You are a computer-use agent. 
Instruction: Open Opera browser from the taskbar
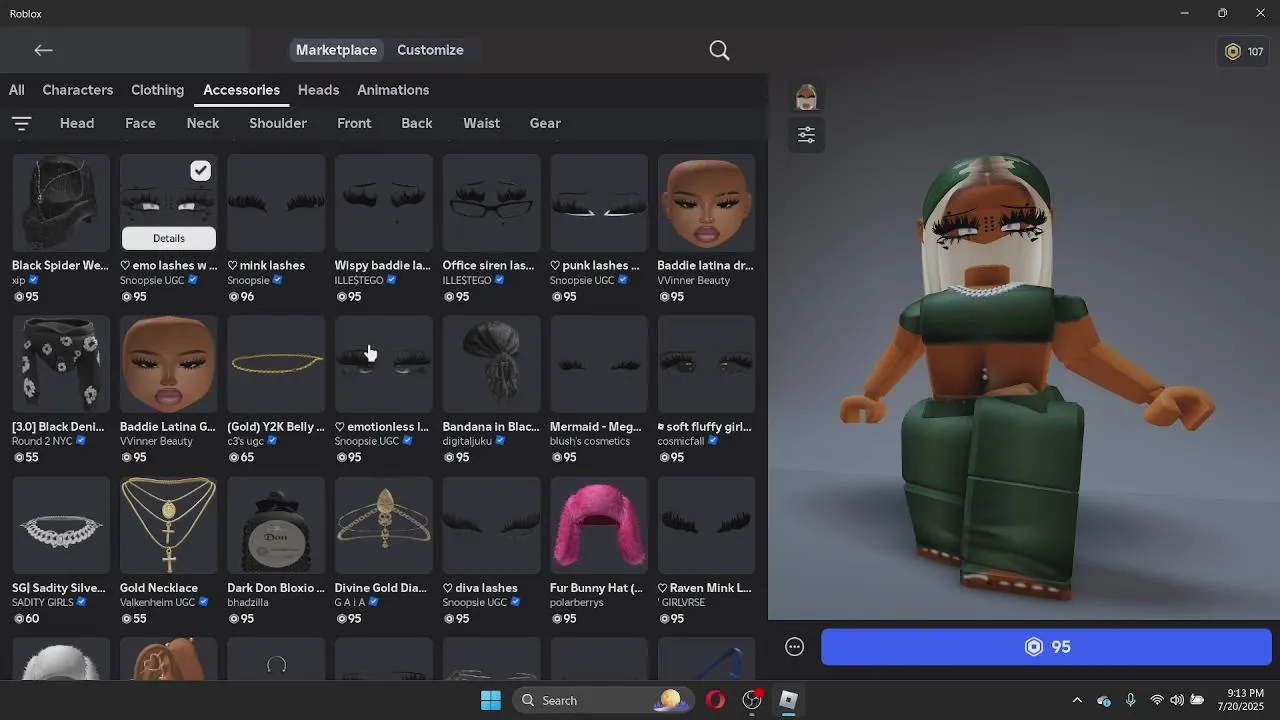tap(715, 700)
